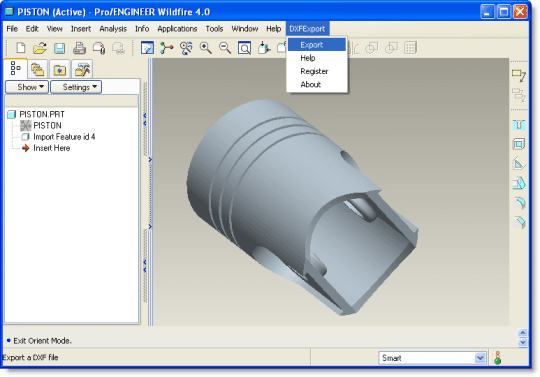Click the Insert Here marker in the tree
The image size is (540, 377).
point(51,148)
